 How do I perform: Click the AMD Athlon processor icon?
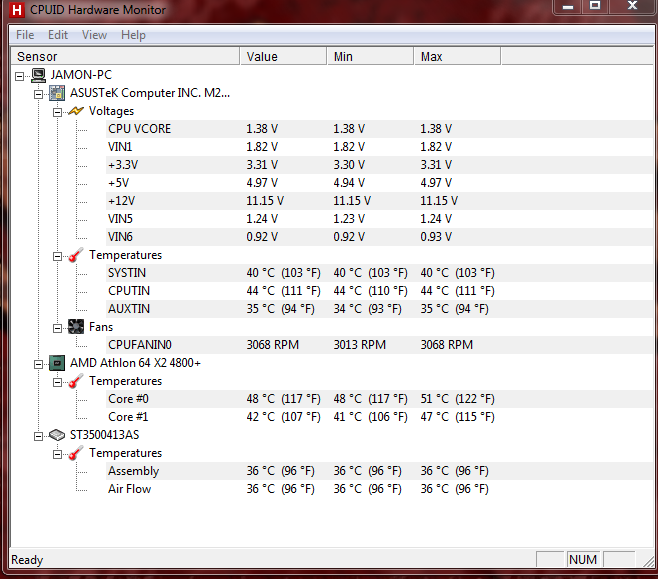57,363
